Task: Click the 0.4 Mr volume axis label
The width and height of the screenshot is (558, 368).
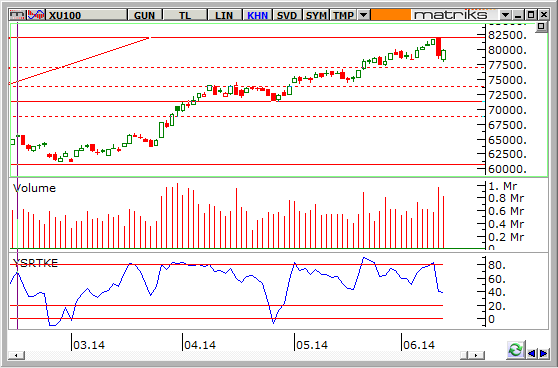Action: pos(506,224)
